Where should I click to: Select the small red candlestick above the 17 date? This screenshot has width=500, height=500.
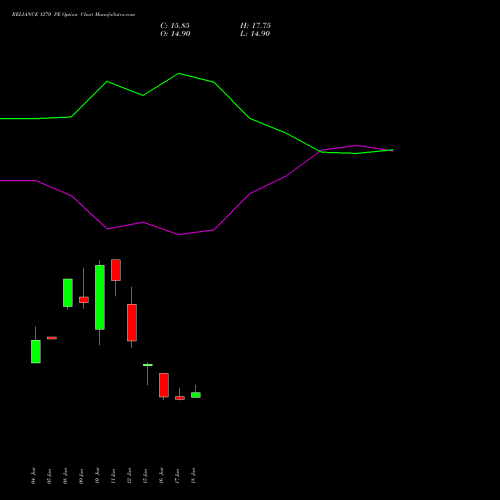pyautogui.click(x=180, y=398)
